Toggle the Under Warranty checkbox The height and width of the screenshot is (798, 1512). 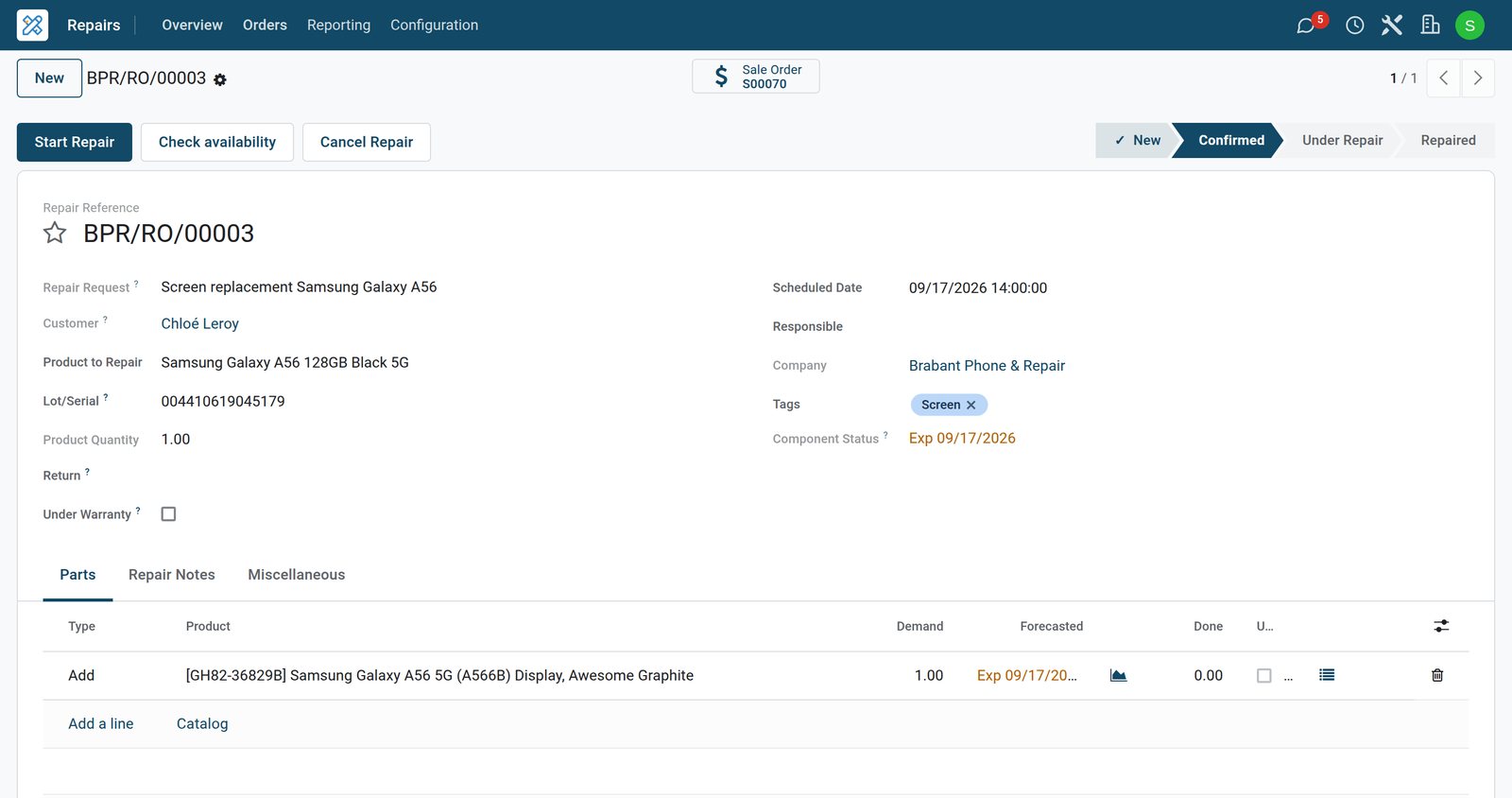point(168,514)
